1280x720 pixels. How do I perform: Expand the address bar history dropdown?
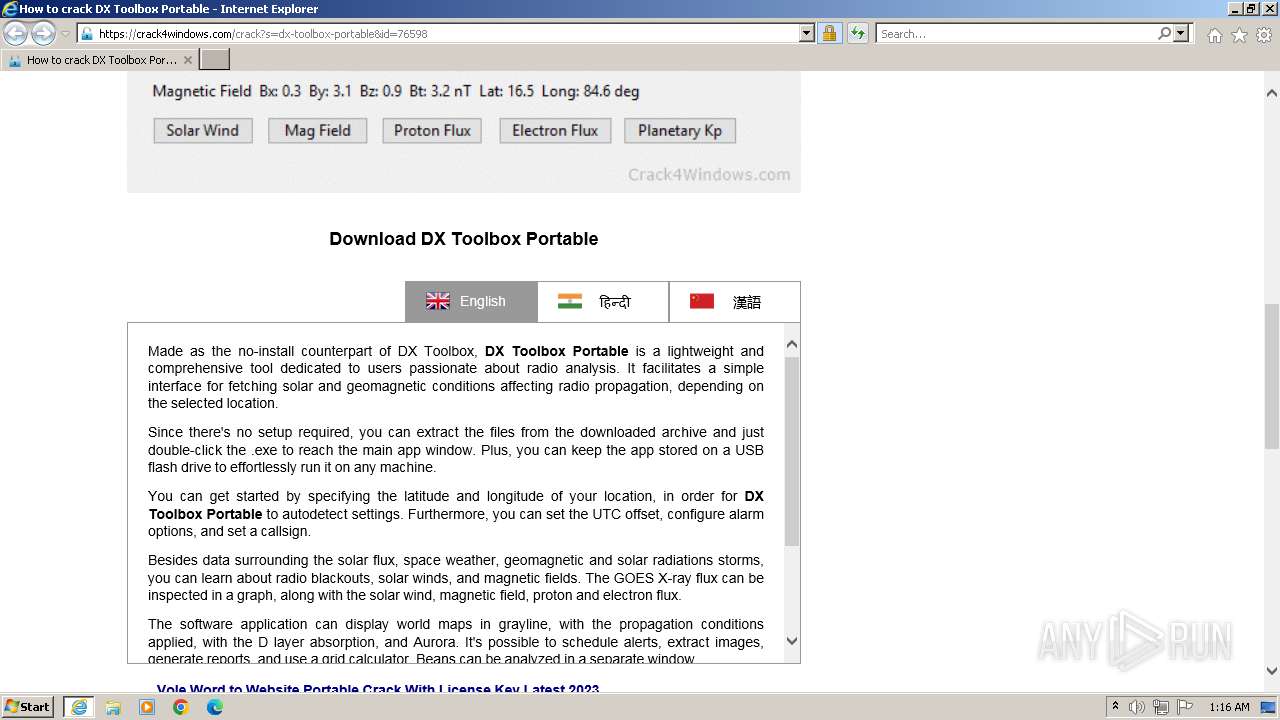[x=807, y=33]
